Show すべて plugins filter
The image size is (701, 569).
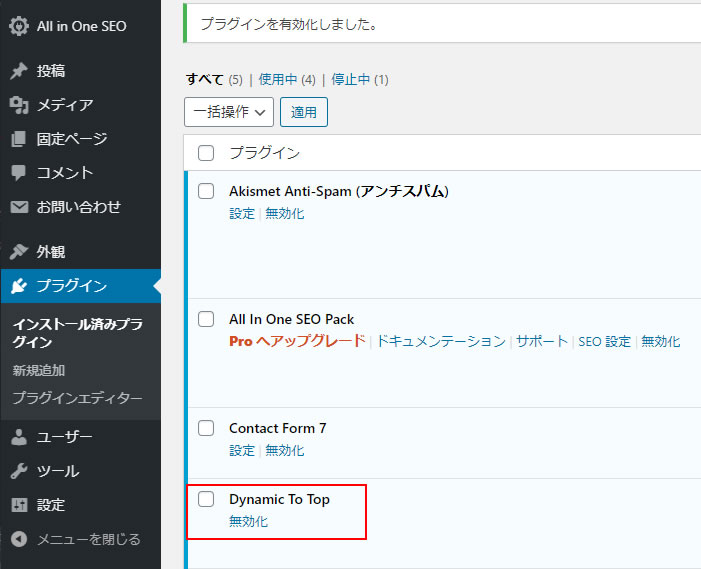point(205,80)
